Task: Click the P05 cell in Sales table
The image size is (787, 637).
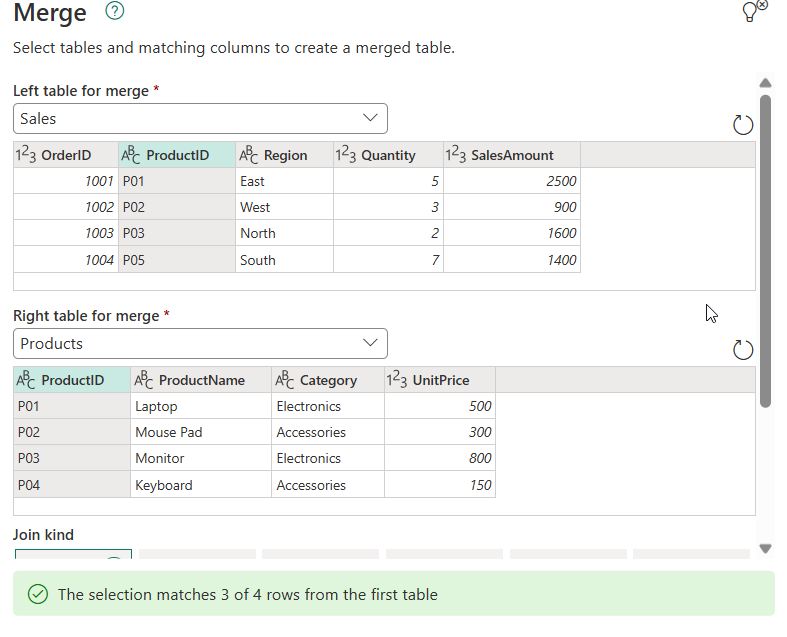Action: (177, 260)
